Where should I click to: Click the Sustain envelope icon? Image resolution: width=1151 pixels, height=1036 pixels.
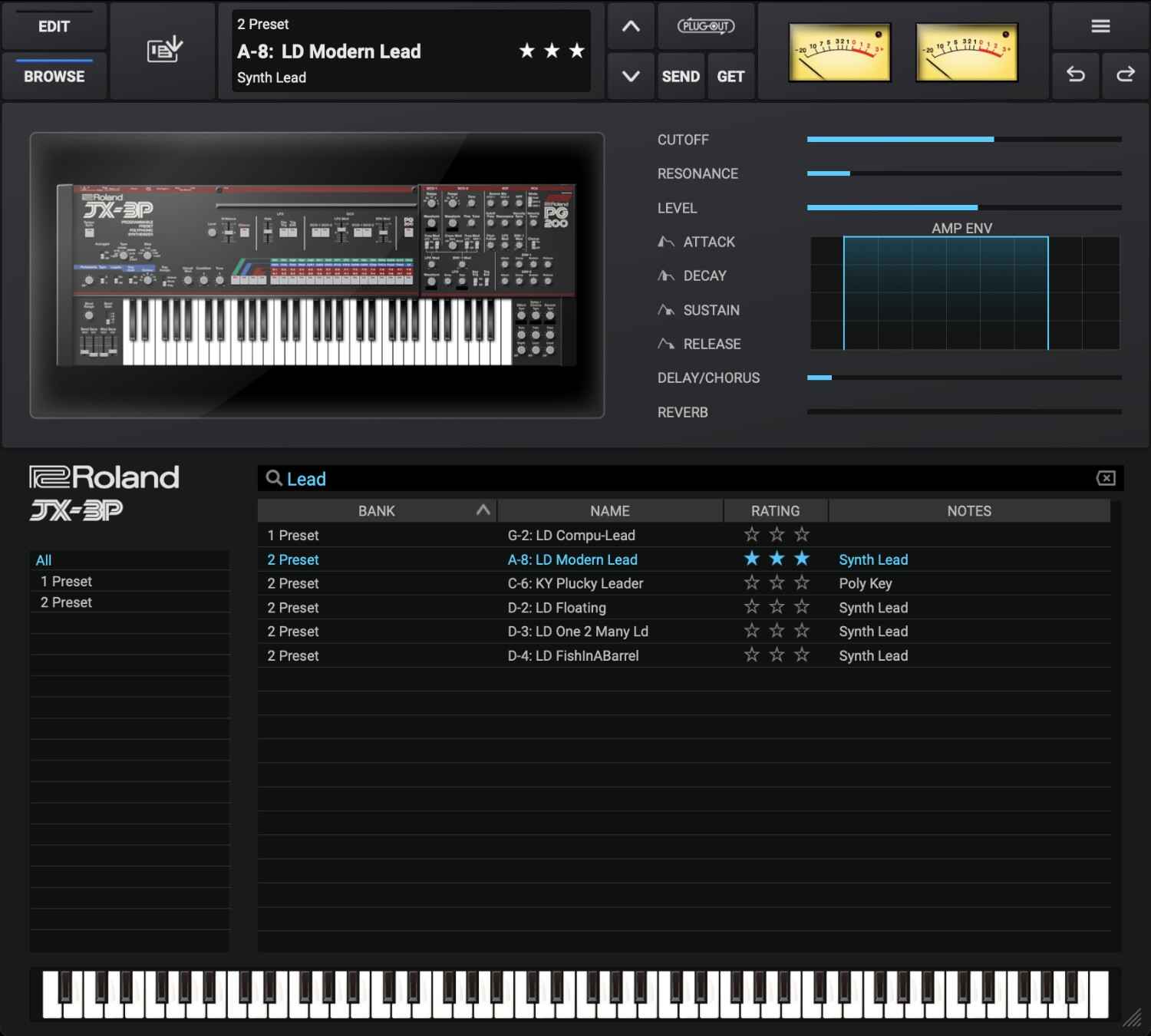666,310
